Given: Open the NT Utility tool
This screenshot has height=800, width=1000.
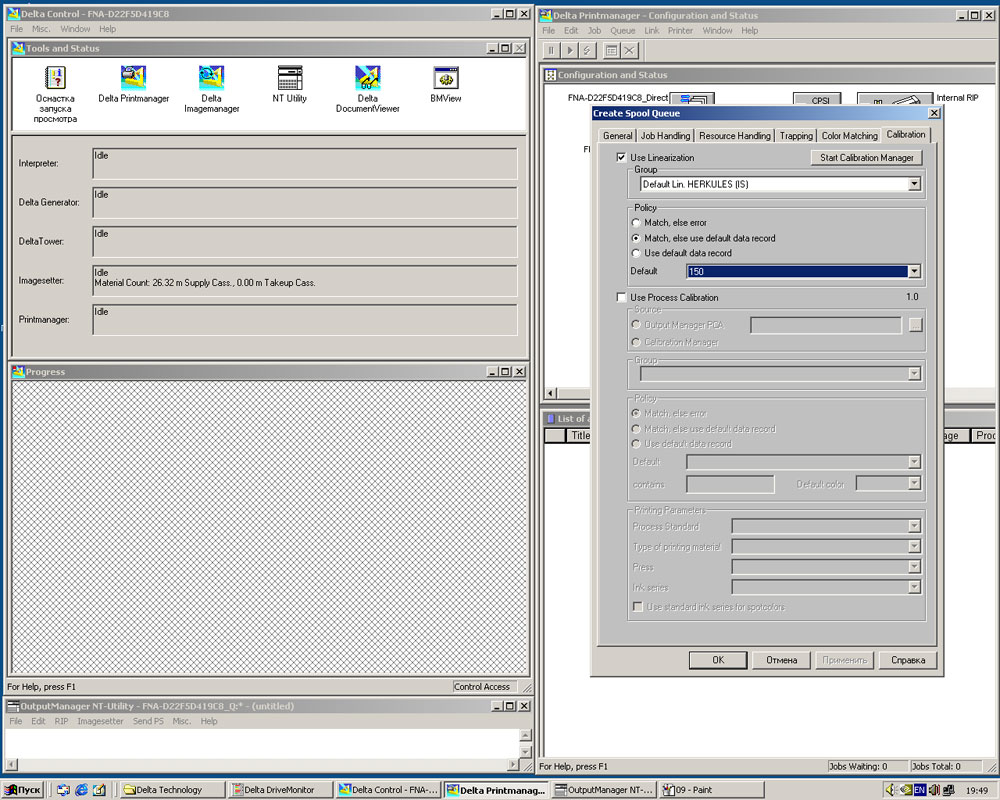Looking at the screenshot, I should coord(290,78).
